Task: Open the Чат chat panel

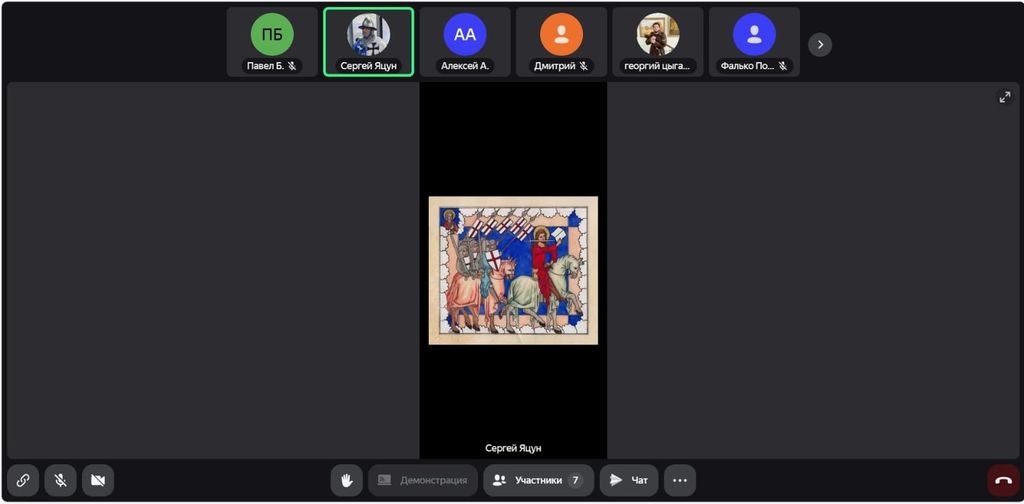Action: 629,480
